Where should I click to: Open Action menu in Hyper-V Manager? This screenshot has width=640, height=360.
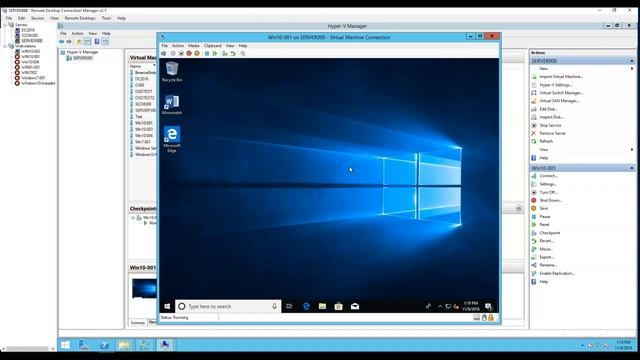point(77,33)
